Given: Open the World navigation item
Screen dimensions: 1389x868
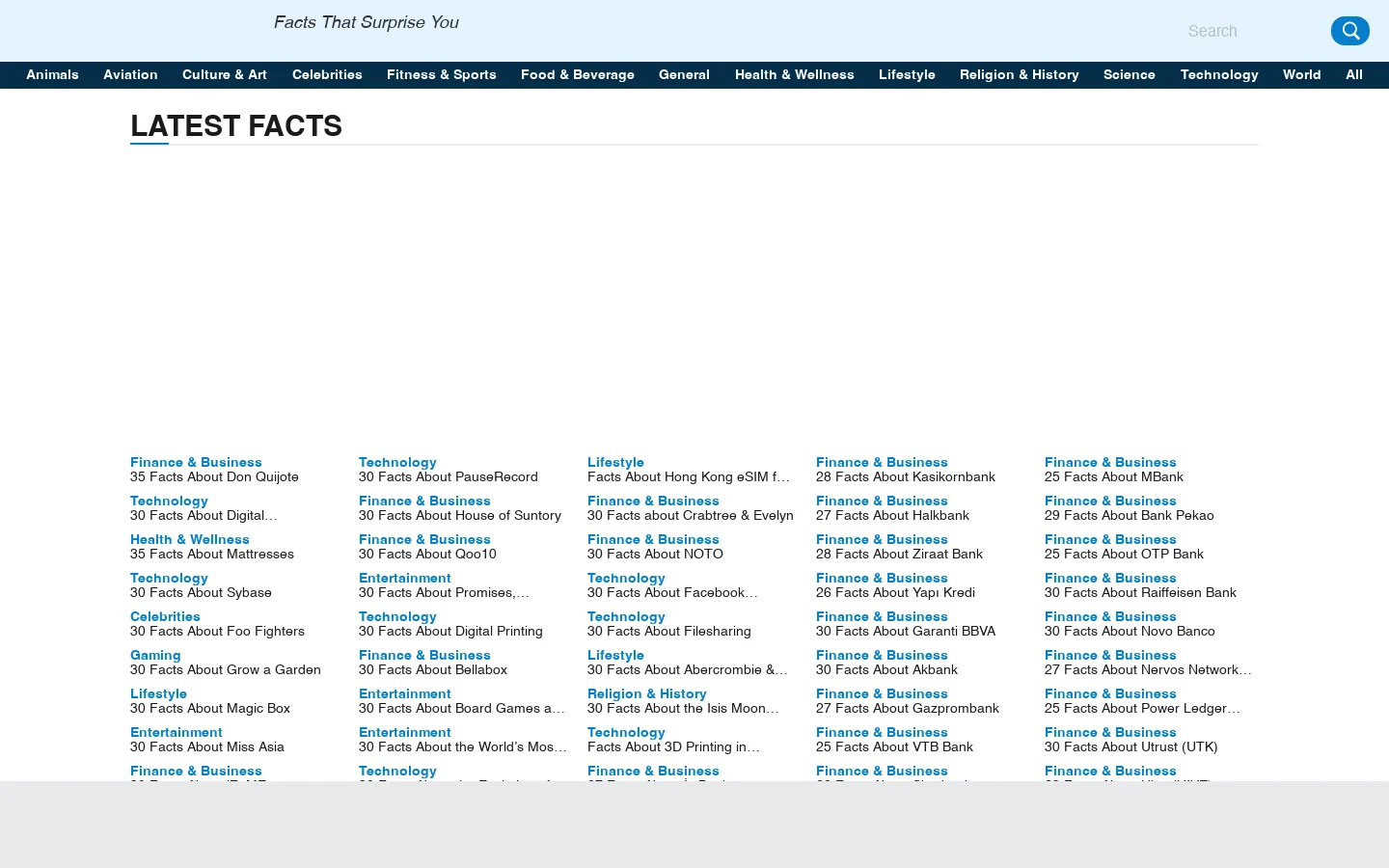Looking at the screenshot, I should (x=1302, y=74).
